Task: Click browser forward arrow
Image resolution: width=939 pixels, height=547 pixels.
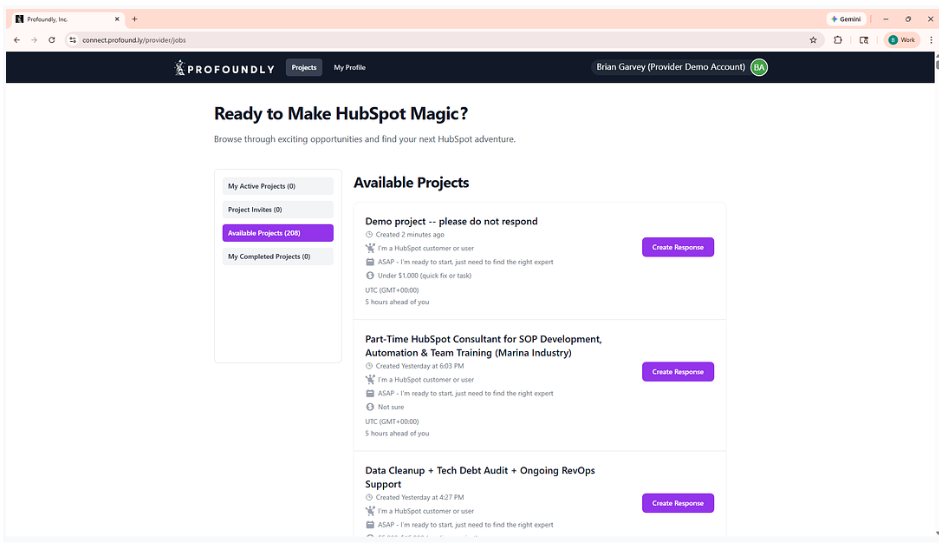Action: point(34,40)
